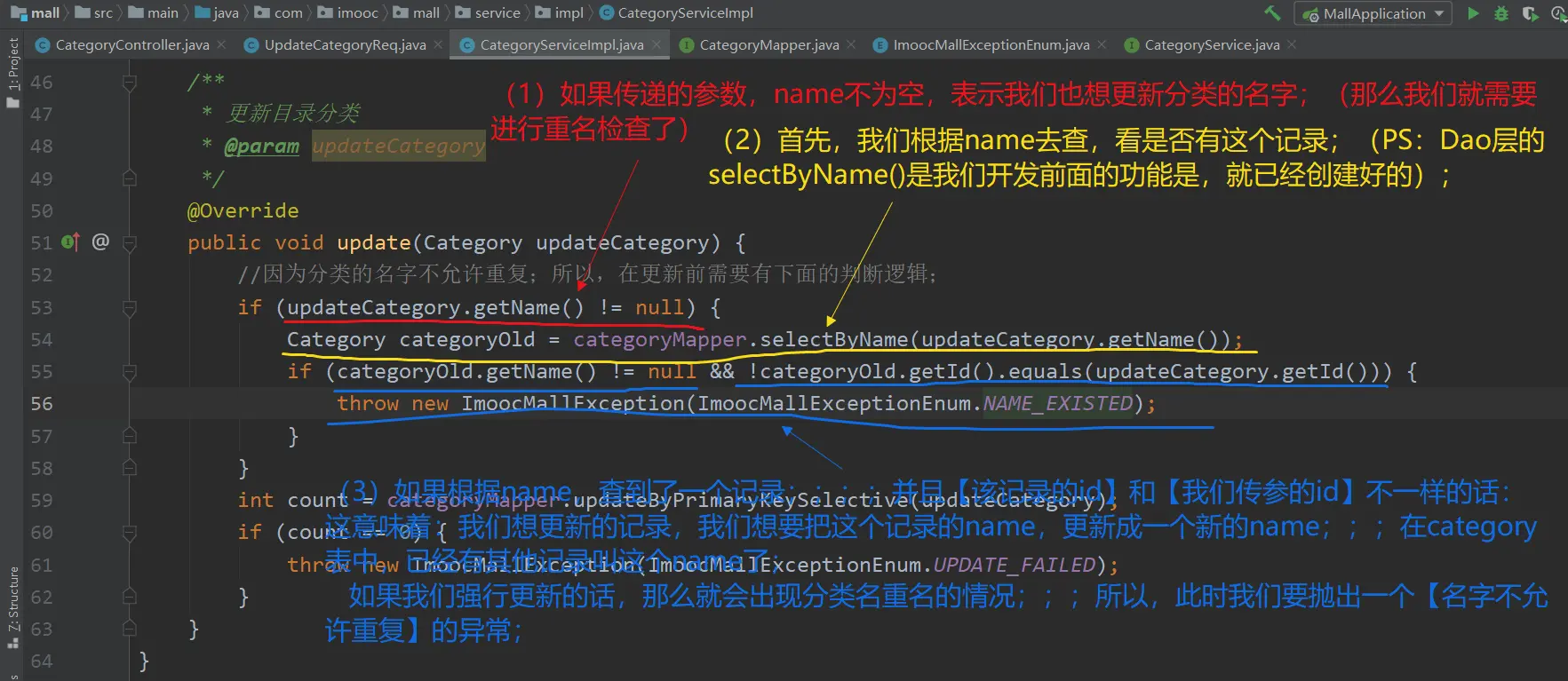Open the 1: Project tool window
The height and width of the screenshot is (681, 1568).
12,71
